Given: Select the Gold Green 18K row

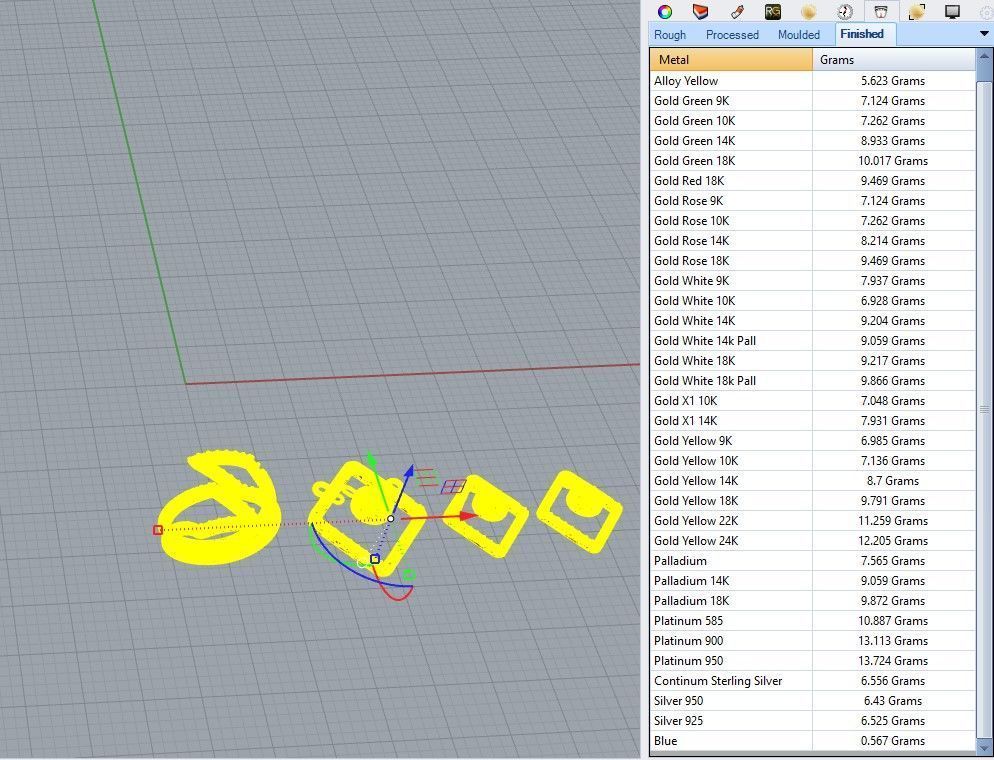Looking at the screenshot, I should point(812,160).
